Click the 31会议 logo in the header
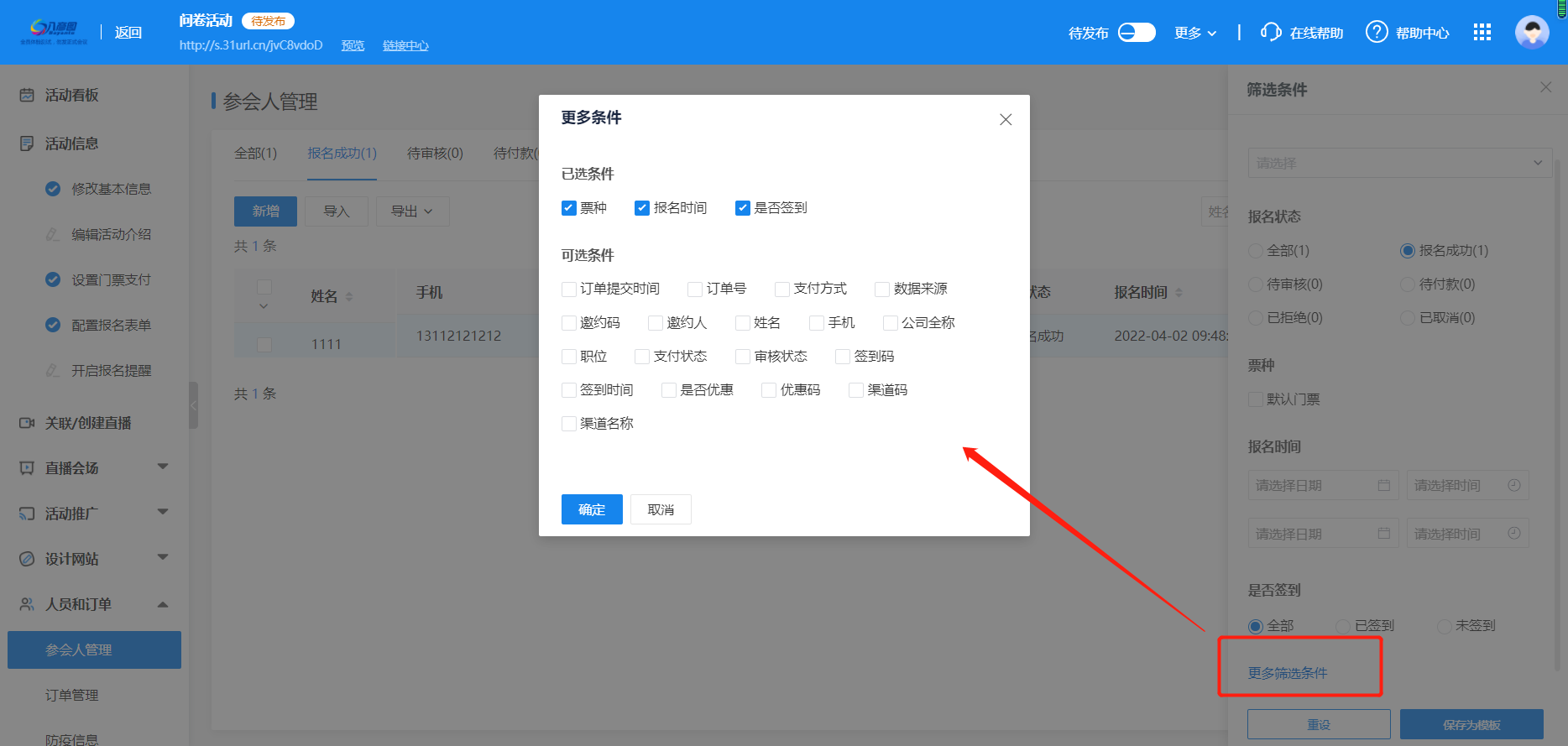 [54, 32]
